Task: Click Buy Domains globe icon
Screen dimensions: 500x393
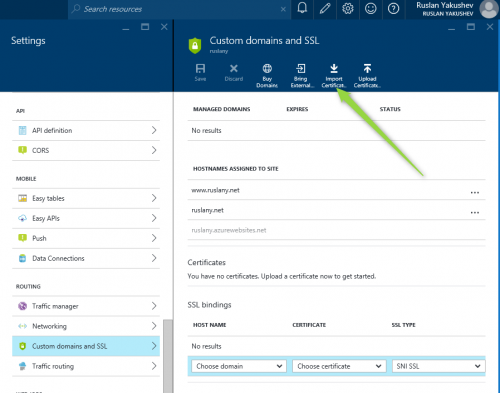Action: (267, 69)
